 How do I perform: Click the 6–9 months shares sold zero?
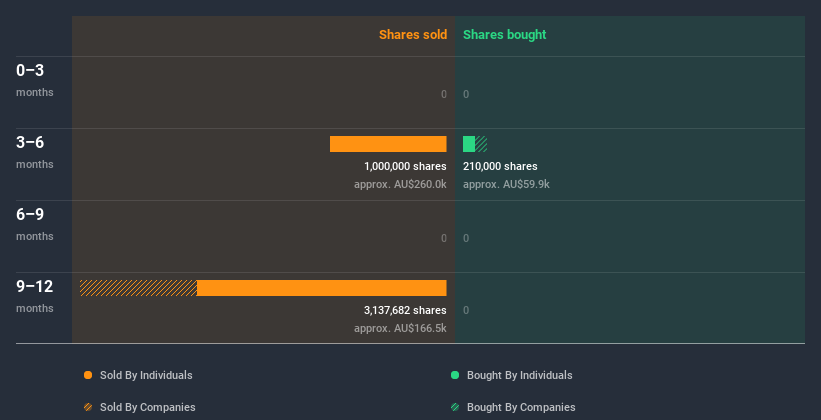(x=444, y=238)
